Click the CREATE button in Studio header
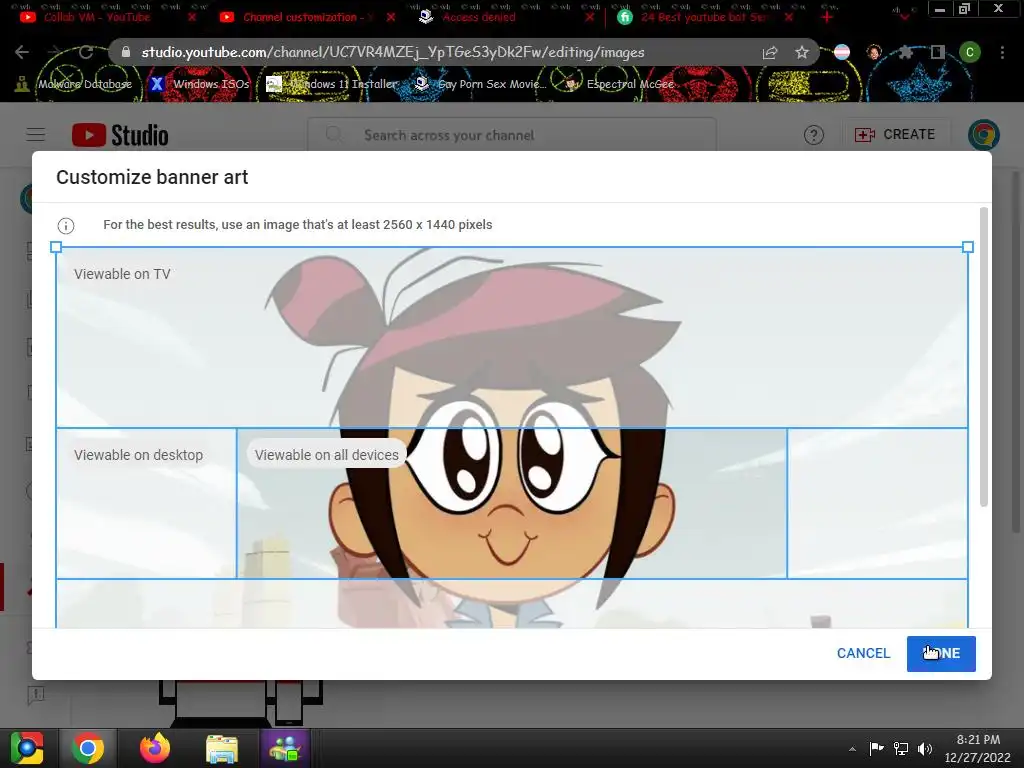The height and width of the screenshot is (768, 1024). click(895, 135)
